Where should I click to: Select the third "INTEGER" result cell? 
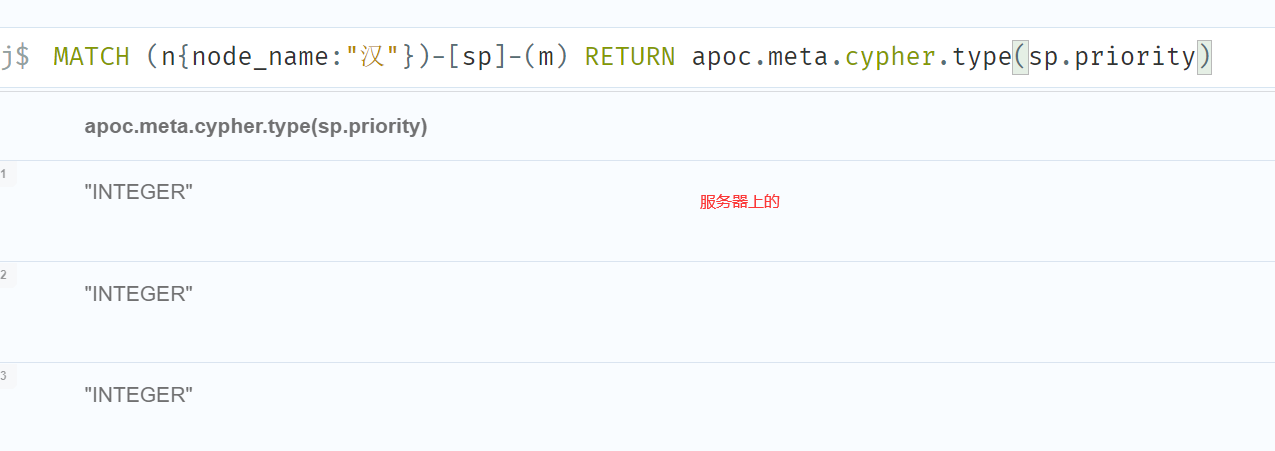pyautogui.click(x=138, y=394)
